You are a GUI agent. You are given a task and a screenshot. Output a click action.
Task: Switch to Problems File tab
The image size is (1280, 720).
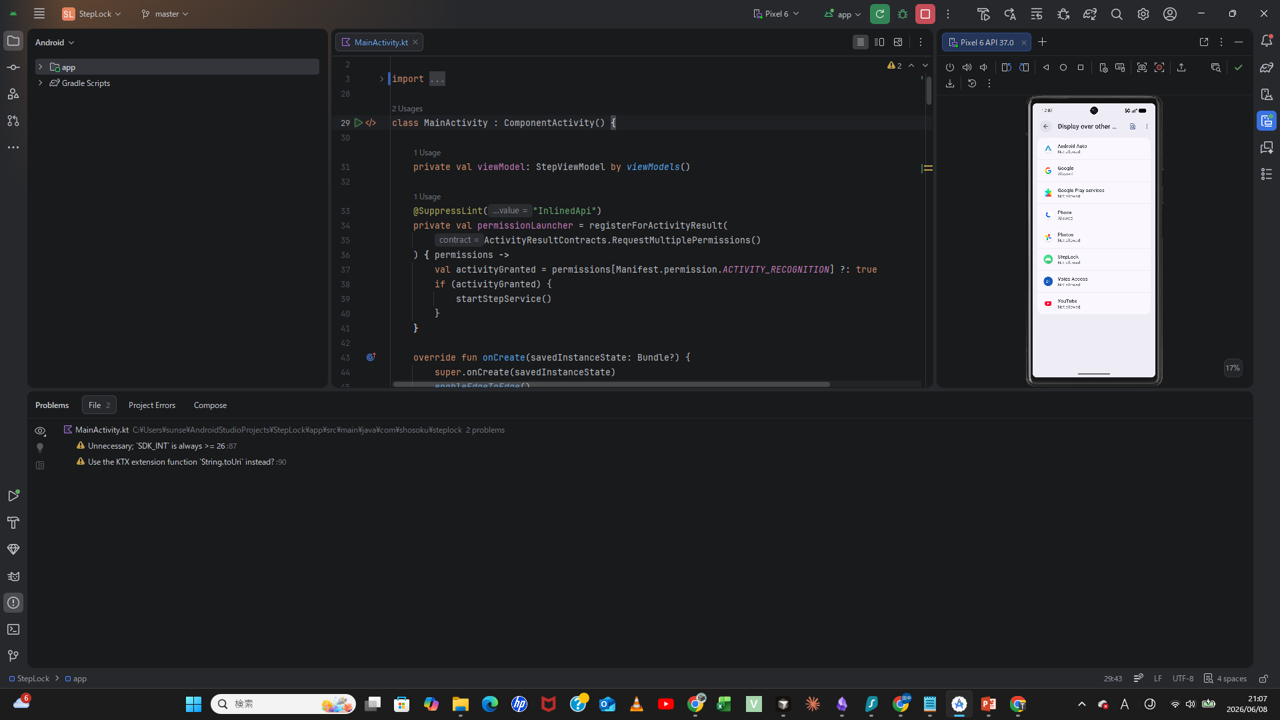click(x=98, y=405)
